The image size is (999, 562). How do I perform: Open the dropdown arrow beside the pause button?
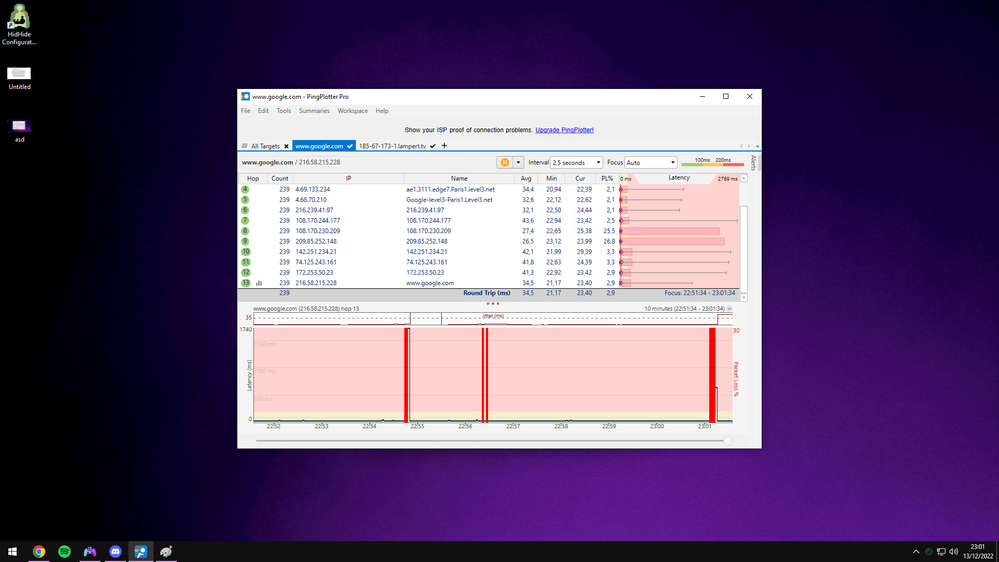[x=518, y=162]
